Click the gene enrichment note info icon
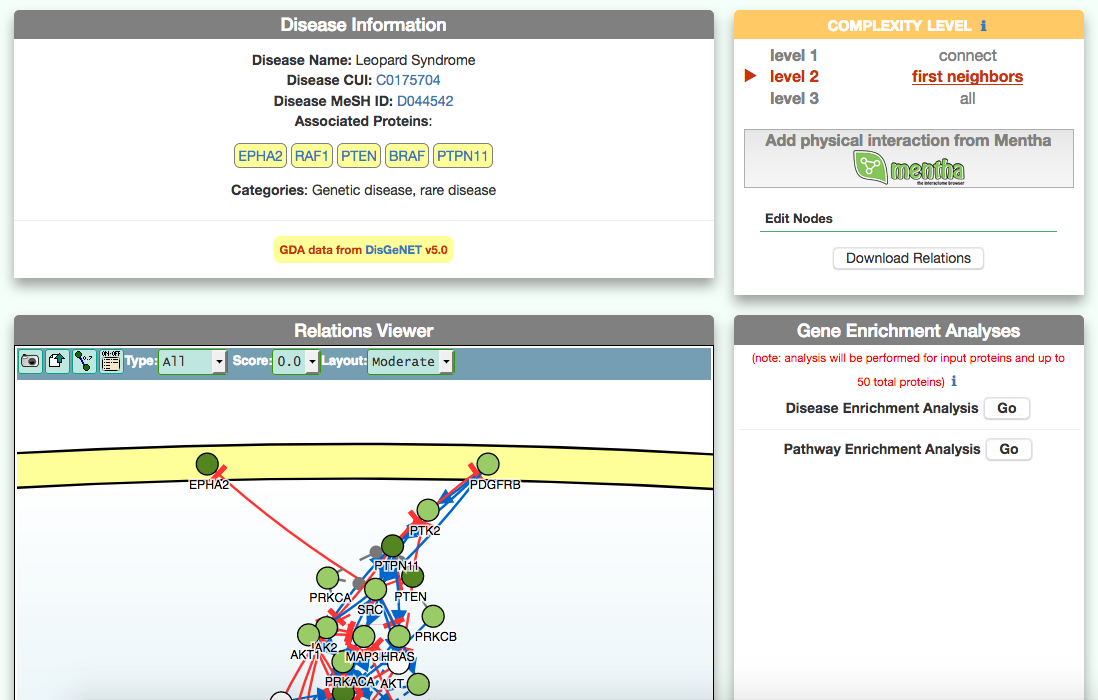Screen dimensions: 1098x700 click(x=953, y=381)
